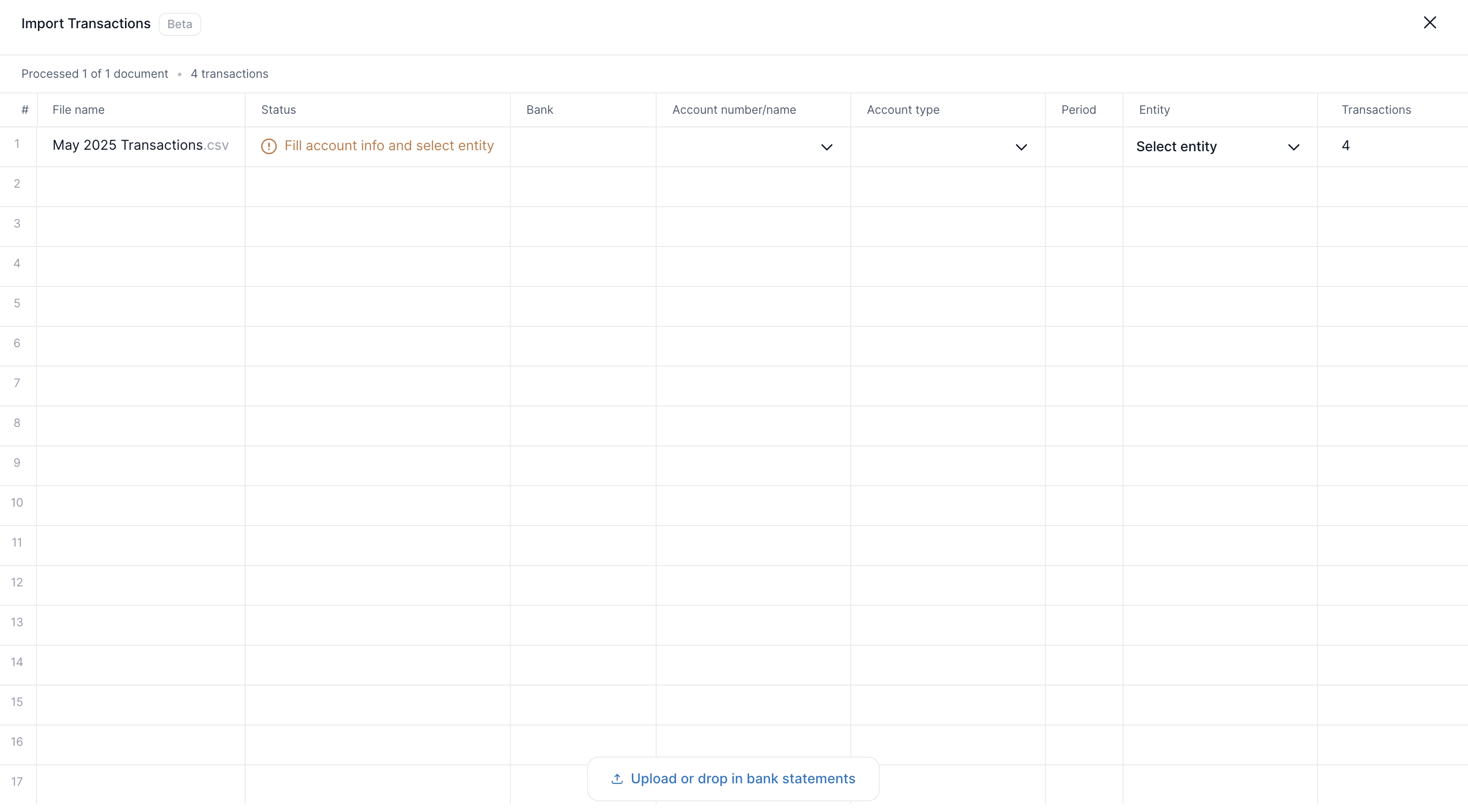Screen dimensions: 1468x812
Task: Click row number 1 in the first column
Action: pyautogui.click(x=17, y=145)
